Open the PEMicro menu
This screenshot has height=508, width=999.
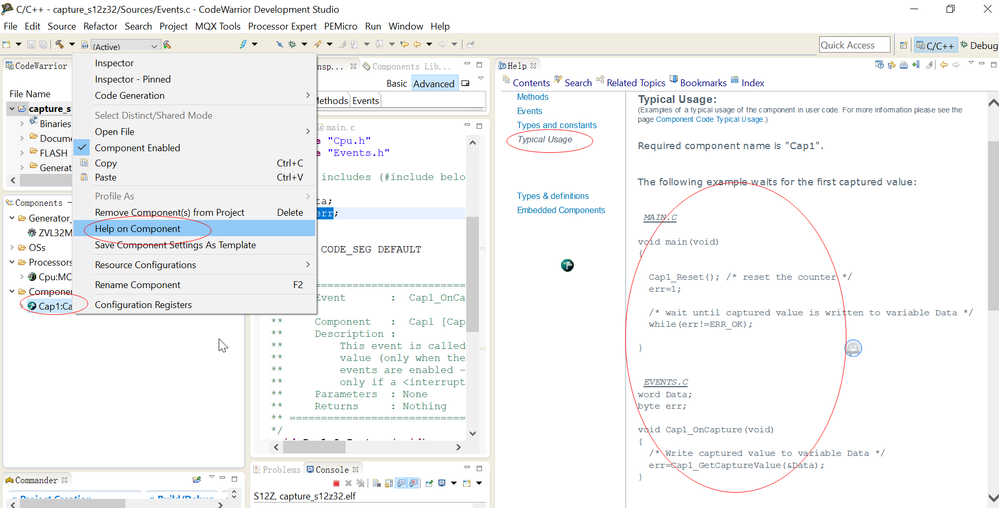(x=341, y=26)
